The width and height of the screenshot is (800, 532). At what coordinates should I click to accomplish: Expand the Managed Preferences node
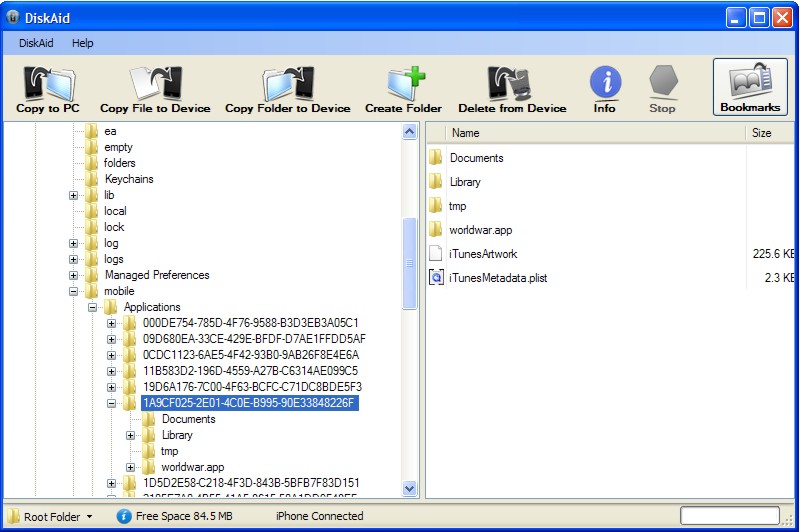(x=73, y=275)
